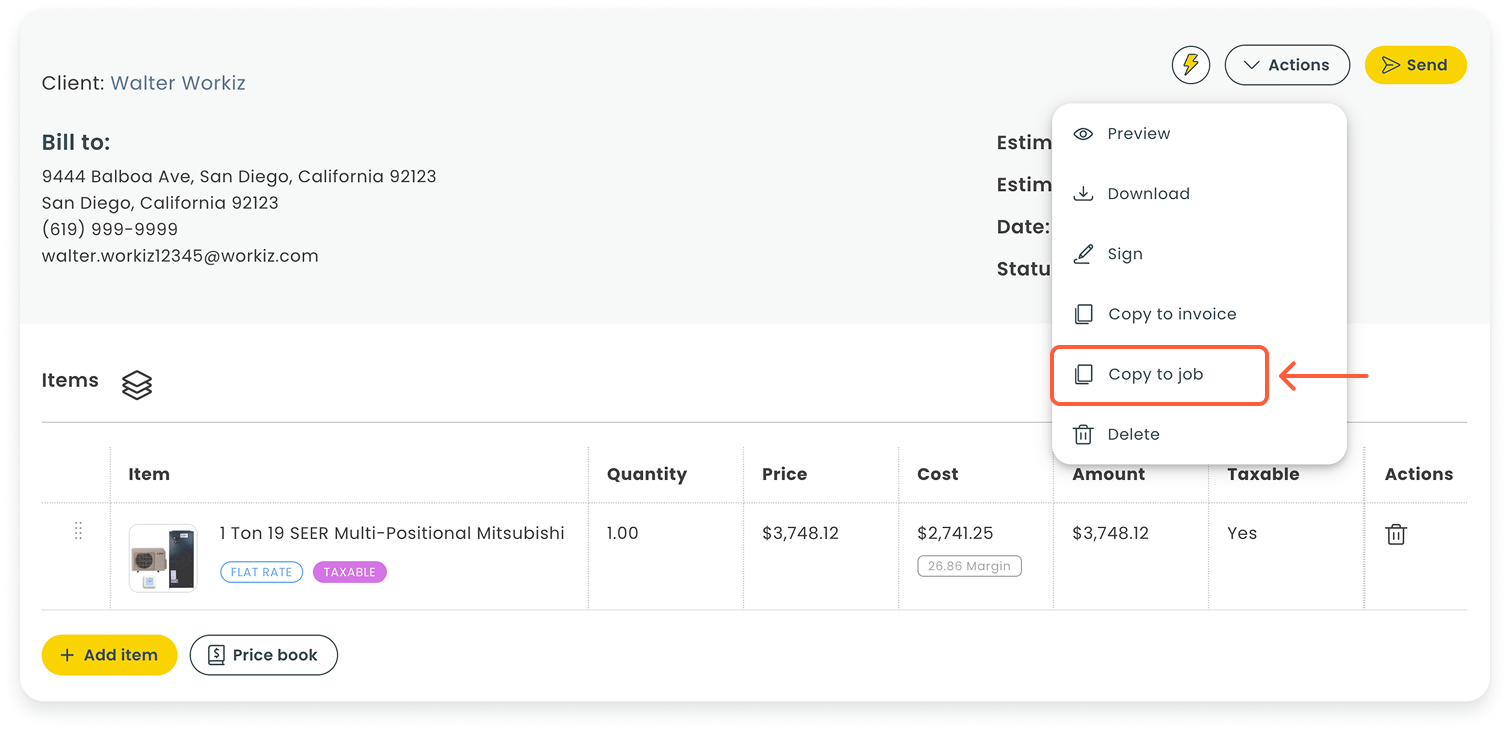Open the Price book

(263, 655)
